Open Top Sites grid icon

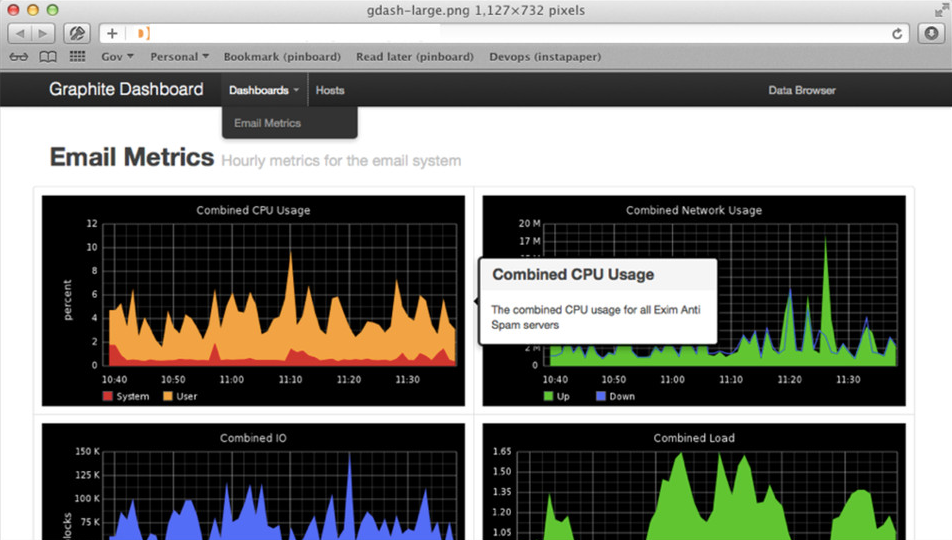(77, 56)
